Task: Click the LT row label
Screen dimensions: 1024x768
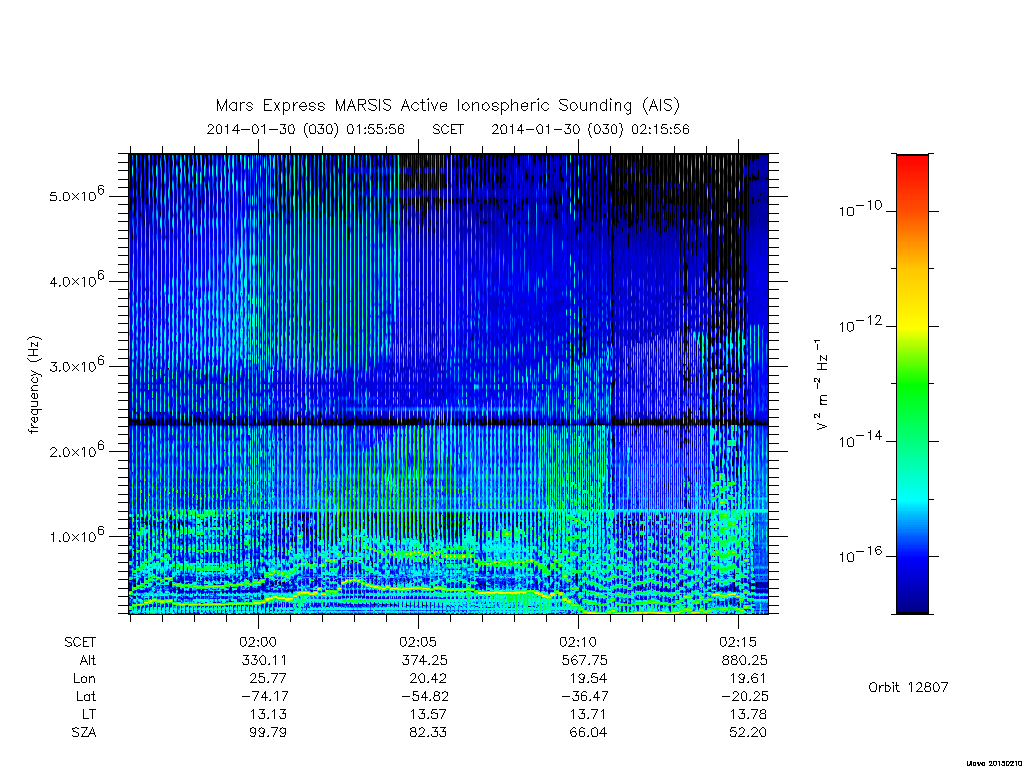Action: 89,714
